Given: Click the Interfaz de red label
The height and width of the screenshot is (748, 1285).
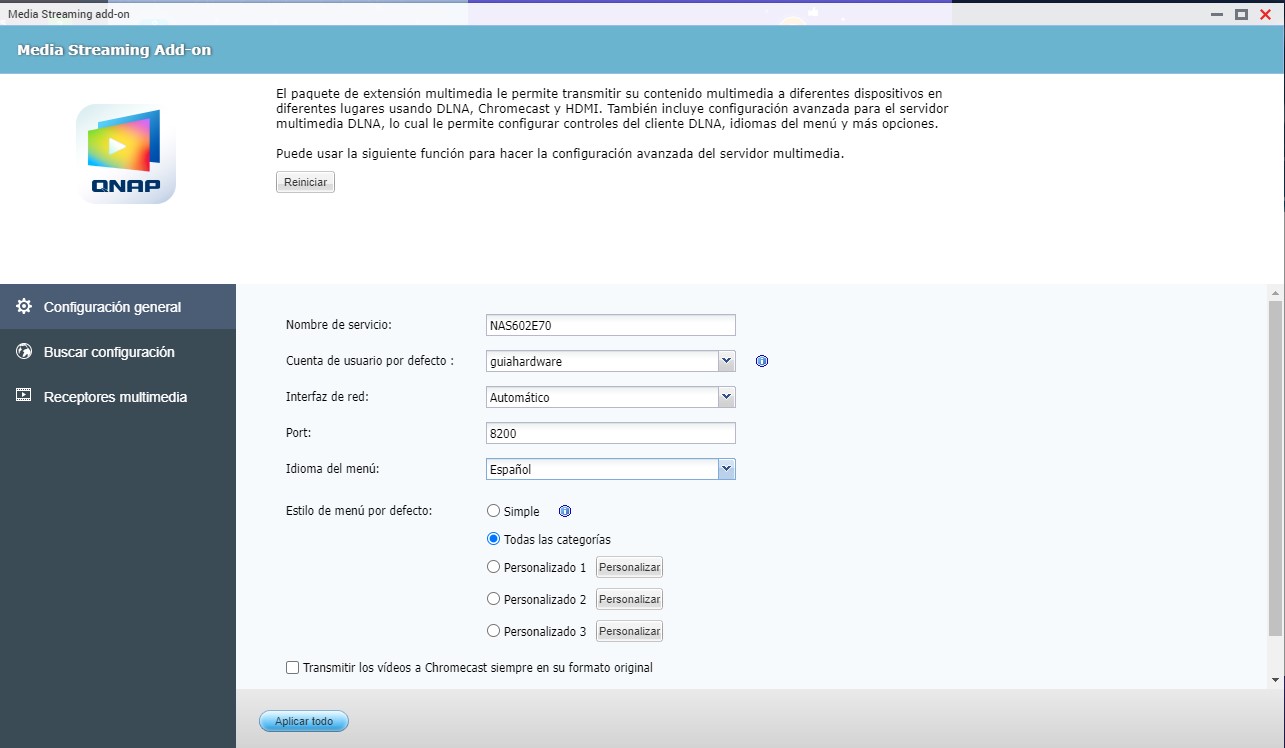Looking at the screenshot, I should pyautogui.click(x=327, y=397).
